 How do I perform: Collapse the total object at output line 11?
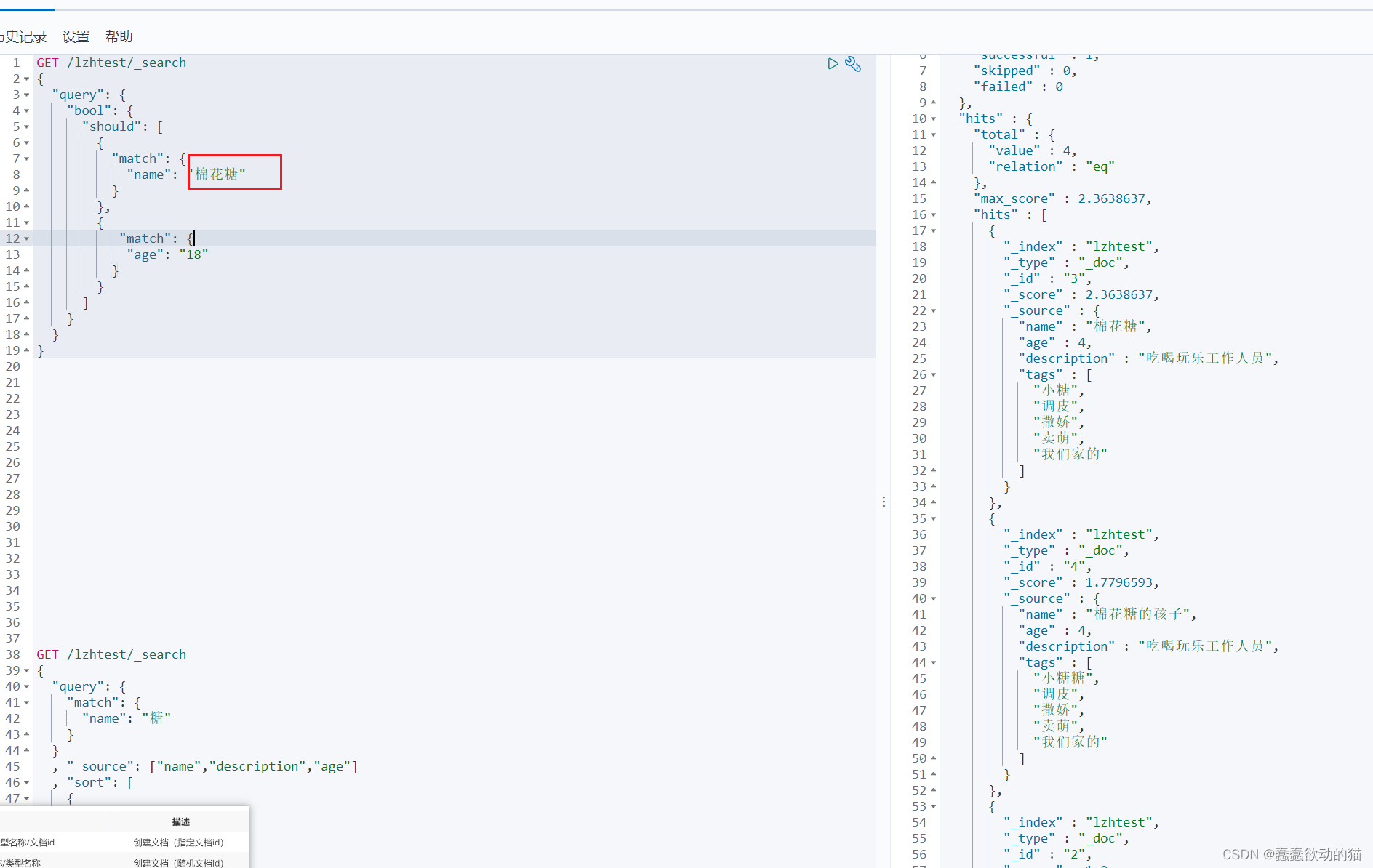(934, 135)
